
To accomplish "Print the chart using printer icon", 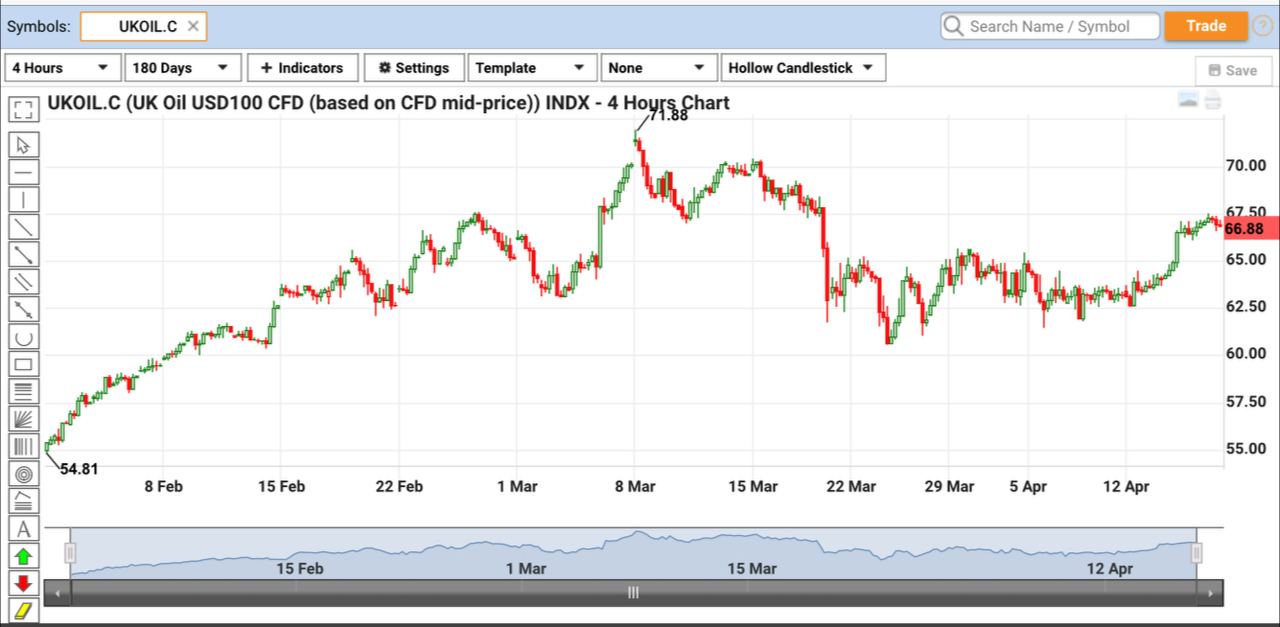I will pos(1213,100).
